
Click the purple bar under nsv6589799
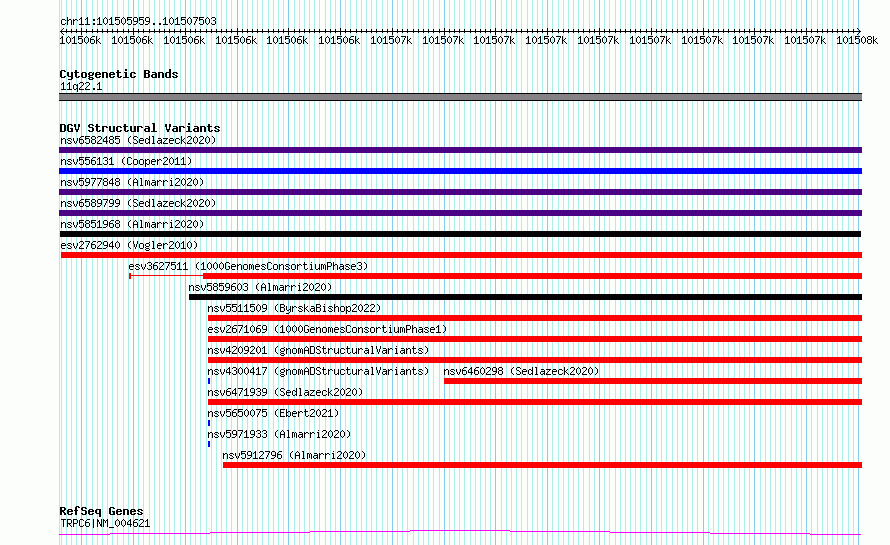point(460,213)
